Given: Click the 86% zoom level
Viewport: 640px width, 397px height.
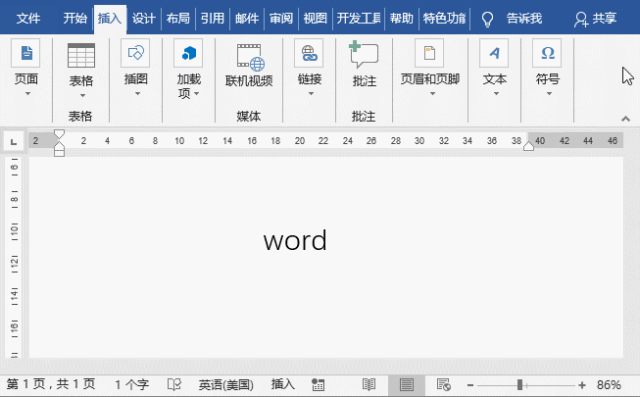Looking at the screenshot, I should click(609, 385).
